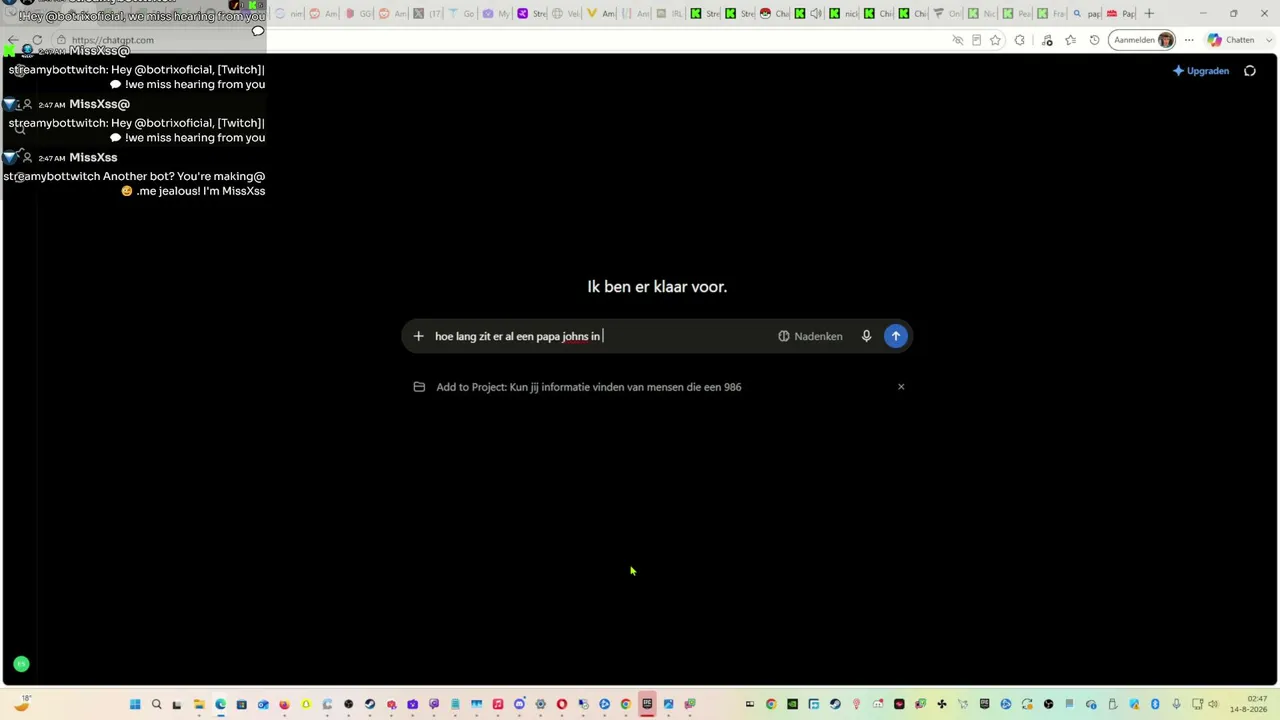Click the Aanmelden profile button
The image size is (1280, 720).
click(x=1143, y=40)
